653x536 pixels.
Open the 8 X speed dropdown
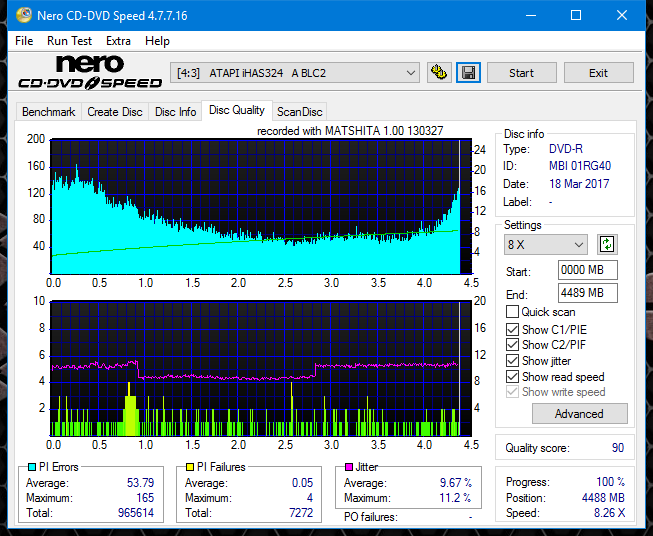[546, 244]
